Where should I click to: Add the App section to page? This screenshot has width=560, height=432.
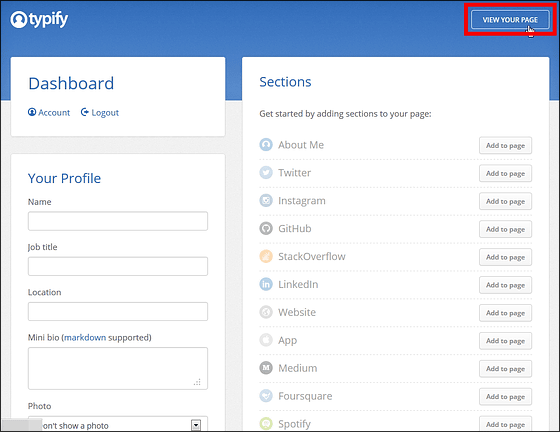[x=505, y=341]
